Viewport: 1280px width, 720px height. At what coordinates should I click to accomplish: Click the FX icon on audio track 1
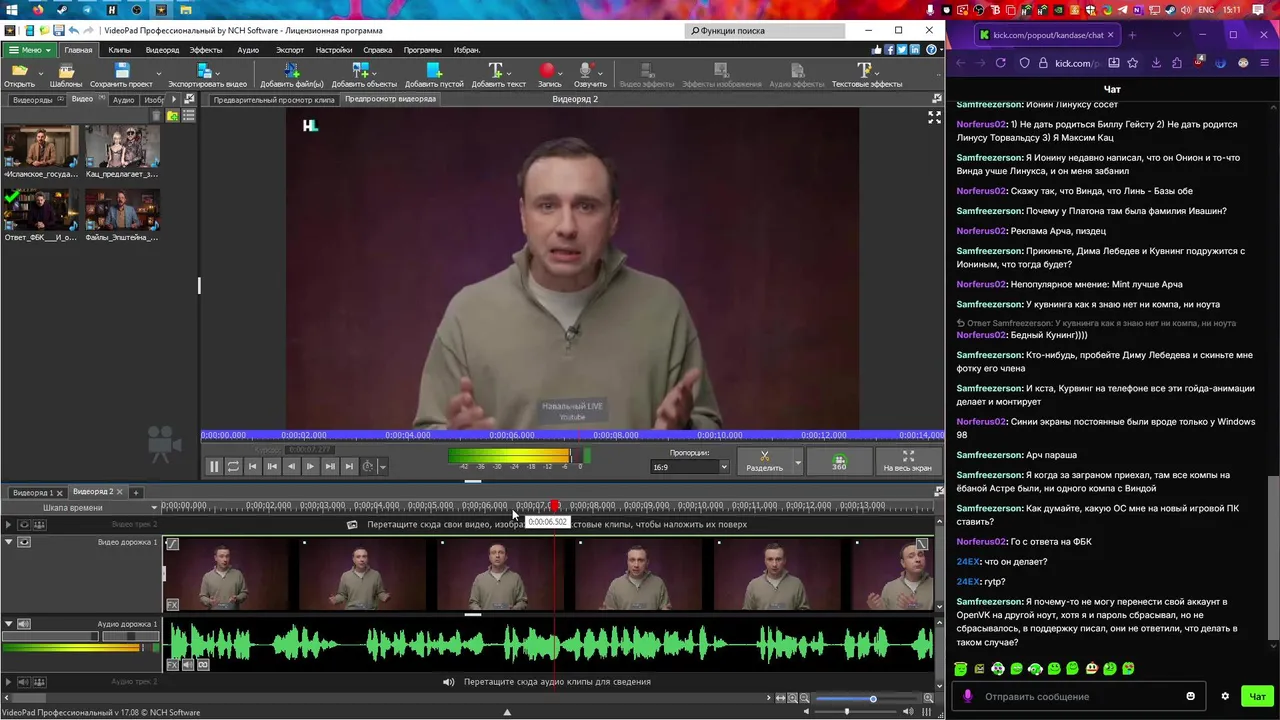[x=173, y=664]
